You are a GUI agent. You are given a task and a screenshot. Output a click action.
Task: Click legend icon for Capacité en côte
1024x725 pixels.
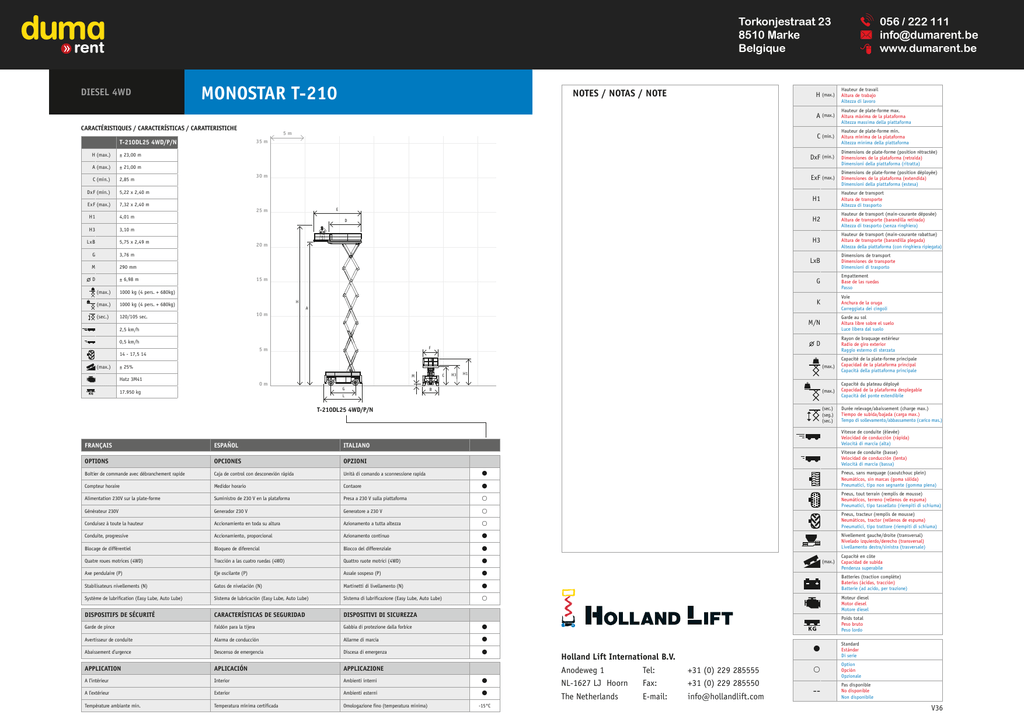coord(812,562)
